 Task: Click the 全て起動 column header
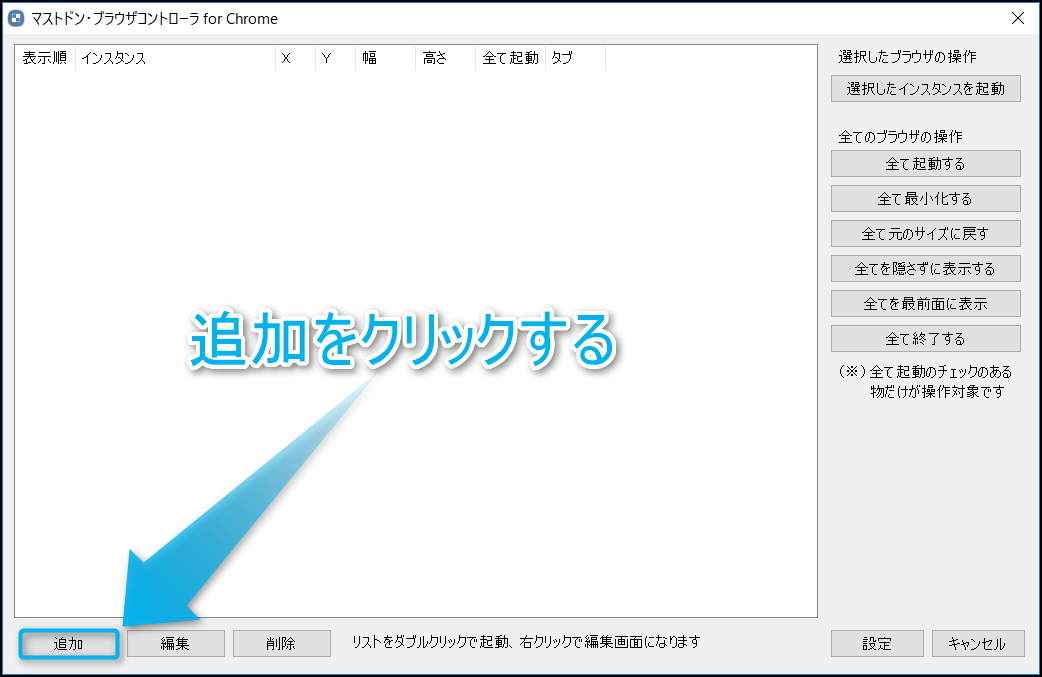tap(510, 58)
